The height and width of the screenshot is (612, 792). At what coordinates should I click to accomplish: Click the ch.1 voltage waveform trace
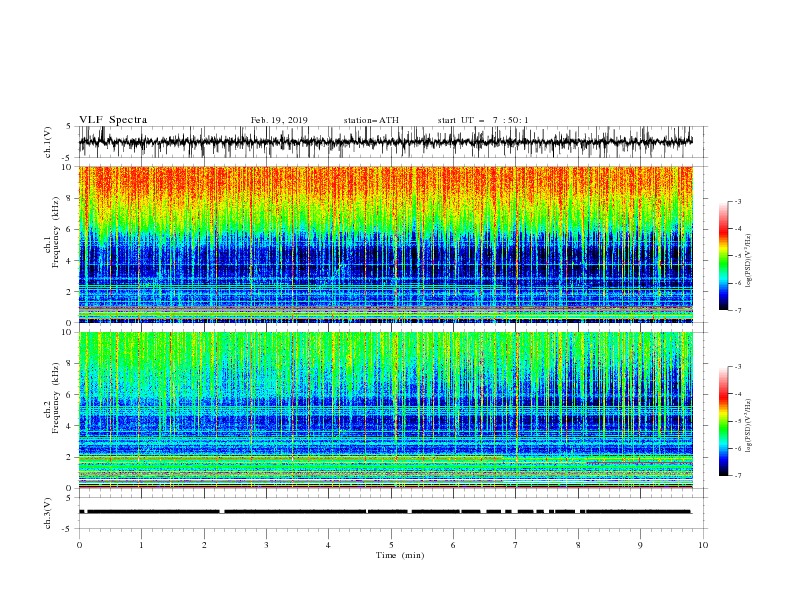(x=385, y=142)
